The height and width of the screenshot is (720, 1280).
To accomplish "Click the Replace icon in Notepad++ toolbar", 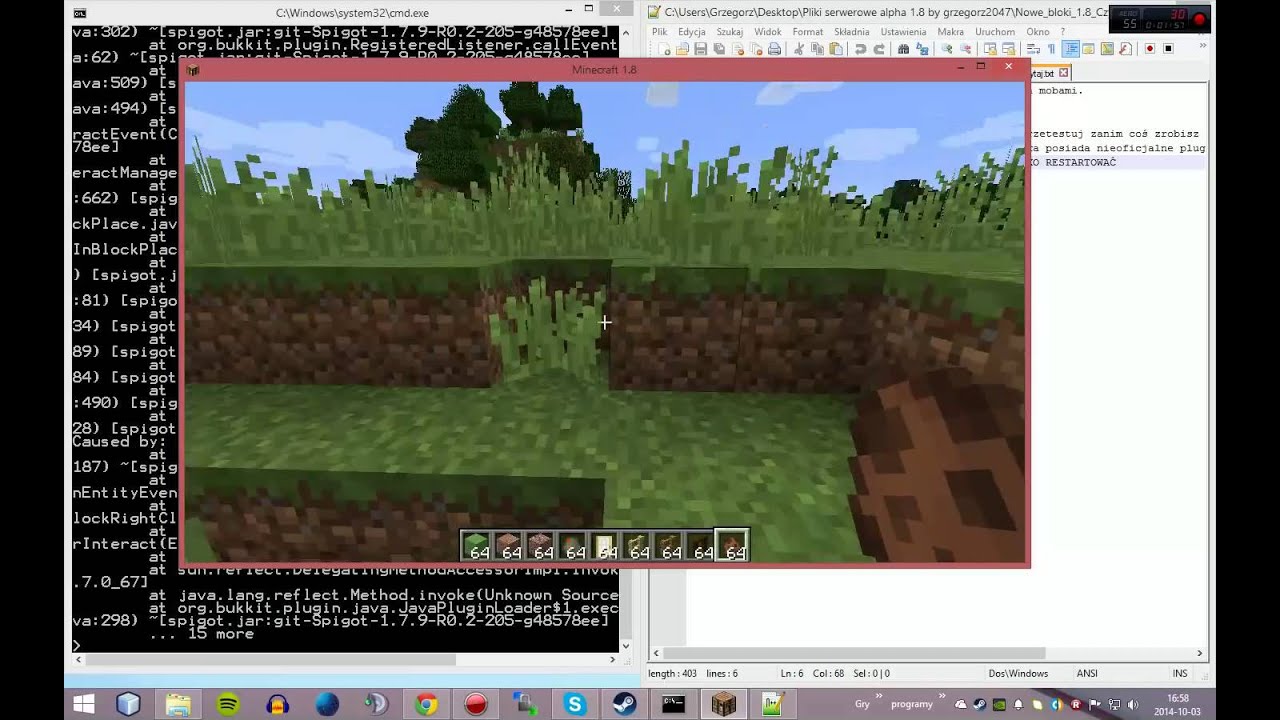I will coord(922,49).
